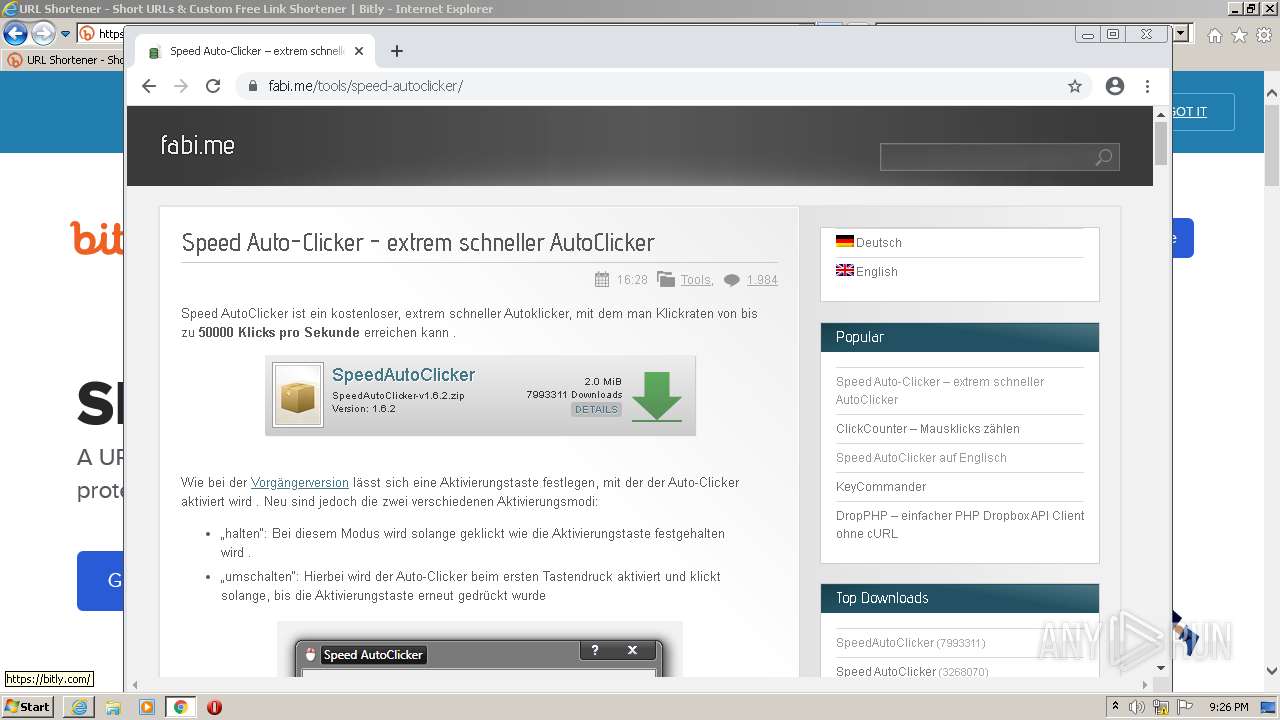This screenshot has width=1280, height=720.
Task: Click Internet Explorer back button
Action: 15,33
